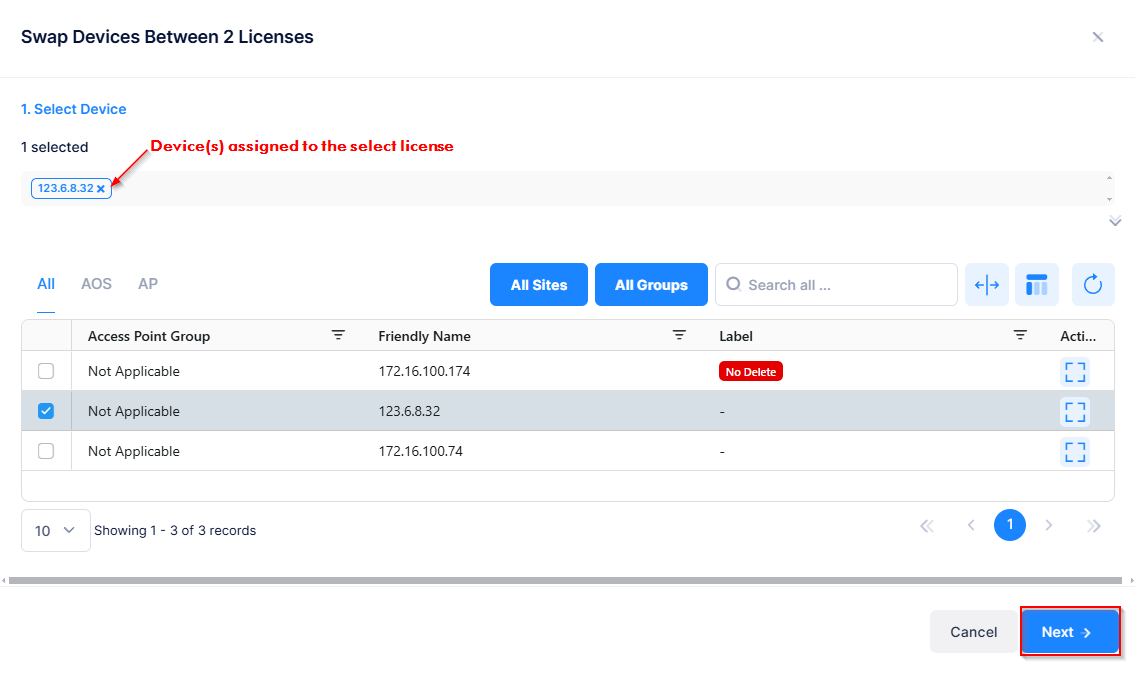
Task: Open the page size dropdown showing 10
Action: point(56,530)
